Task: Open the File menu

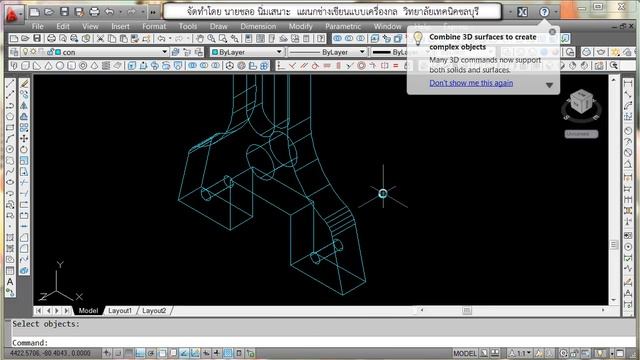Action: (x=38, y=27)
